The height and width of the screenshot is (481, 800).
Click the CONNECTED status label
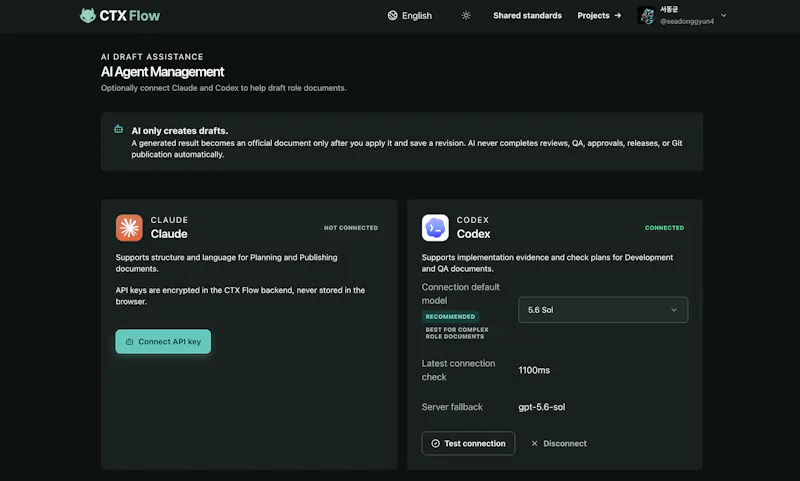[x=664, y=227]
